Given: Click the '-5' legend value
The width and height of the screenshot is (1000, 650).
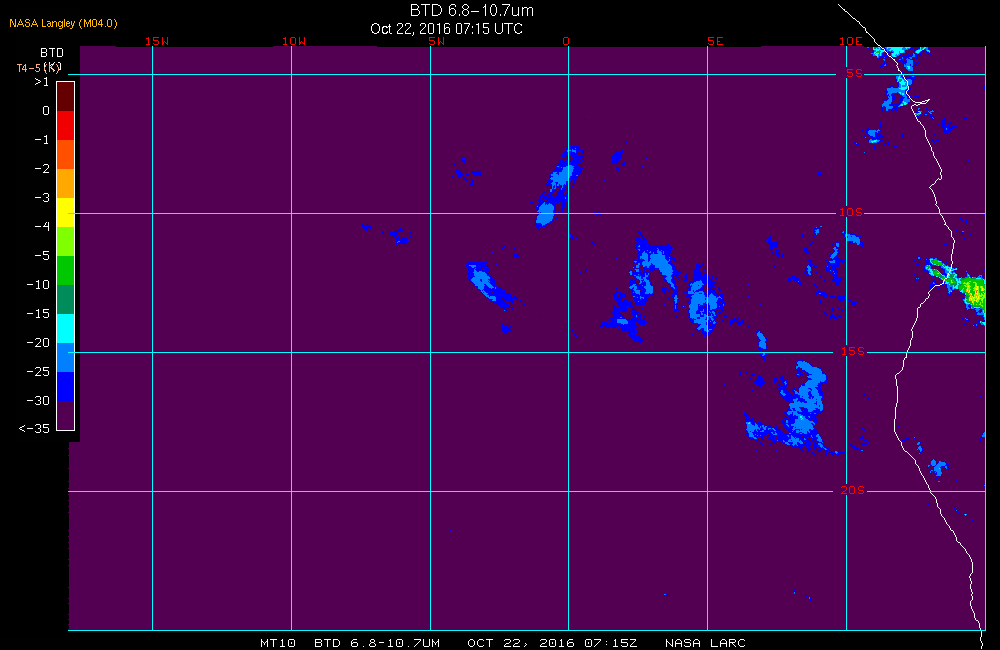Looking at the screenshot, I should (42, 256).
